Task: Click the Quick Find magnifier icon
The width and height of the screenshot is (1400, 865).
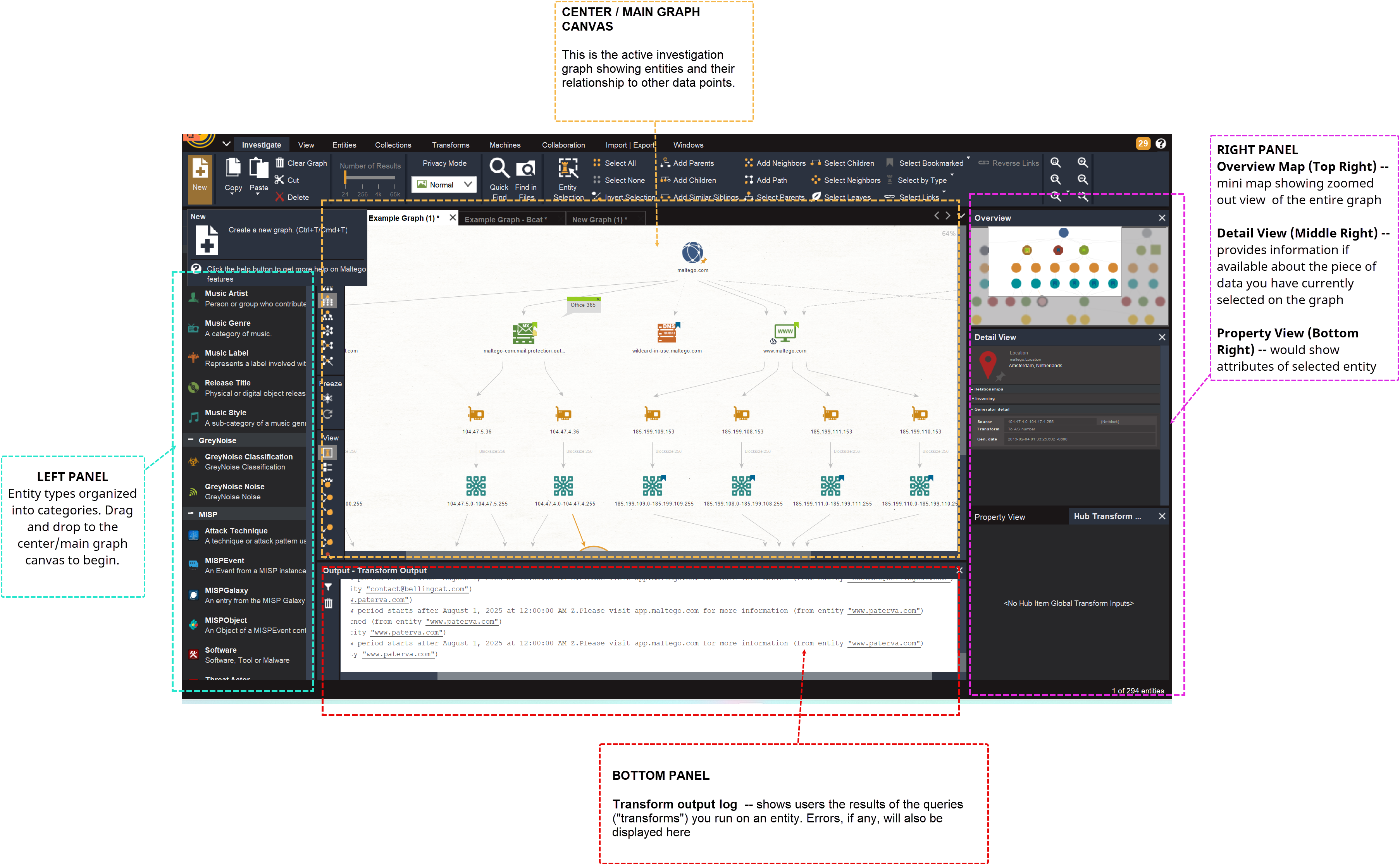Action: point(499,168)
